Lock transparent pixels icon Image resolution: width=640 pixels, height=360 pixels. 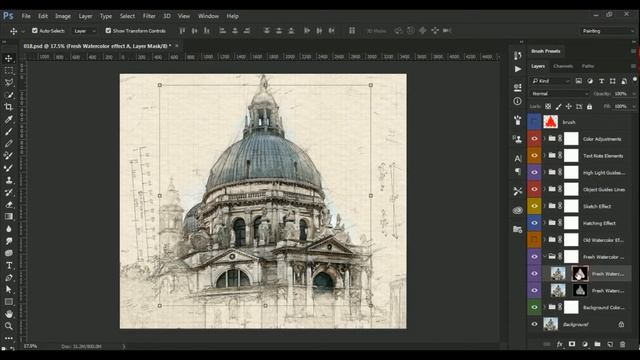(548, 107)
